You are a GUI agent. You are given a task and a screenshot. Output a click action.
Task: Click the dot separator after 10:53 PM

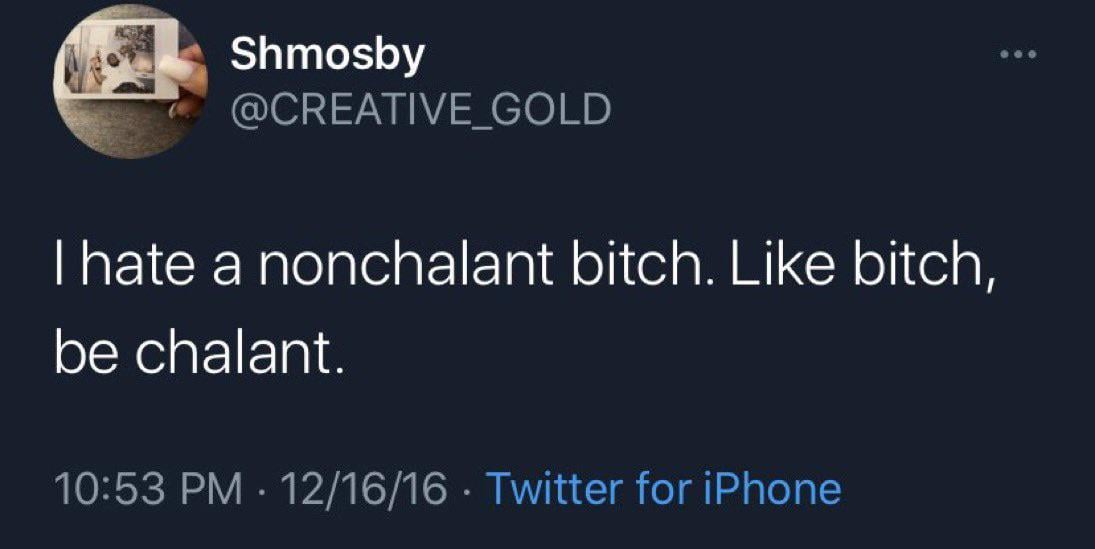tap(257, 489)
